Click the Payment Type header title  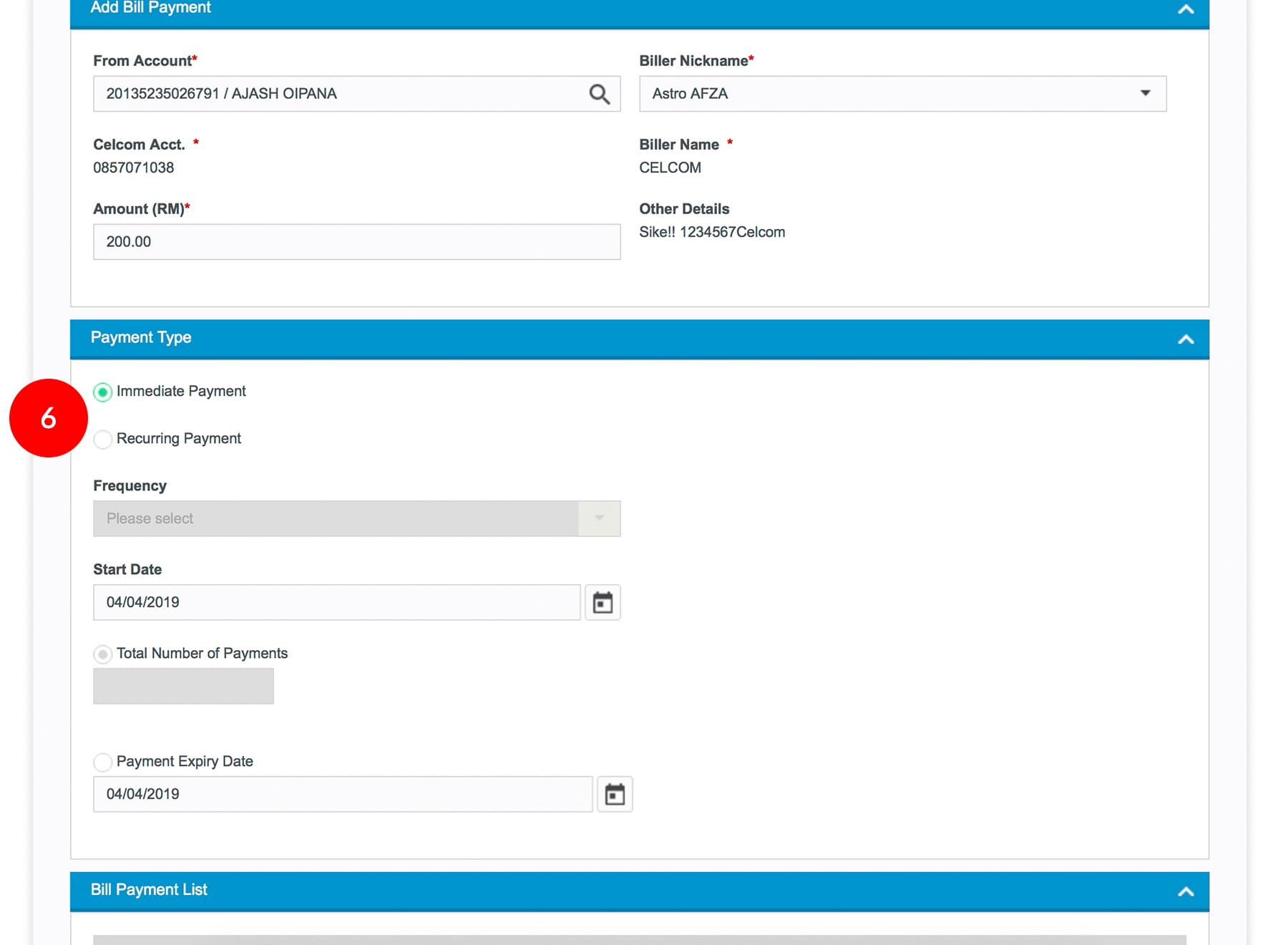141,337
